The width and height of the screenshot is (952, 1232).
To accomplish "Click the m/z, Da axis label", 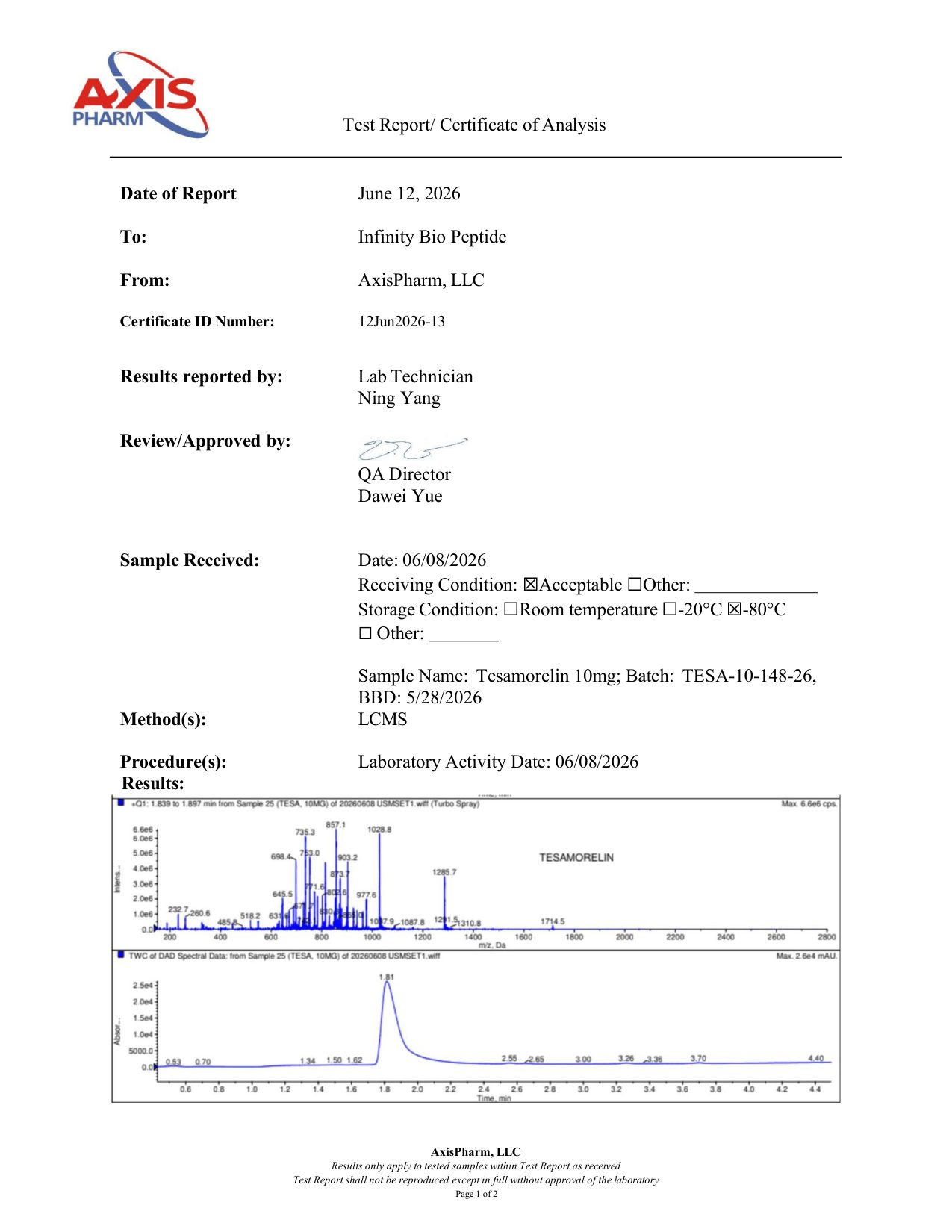I will tap(492, 945).
